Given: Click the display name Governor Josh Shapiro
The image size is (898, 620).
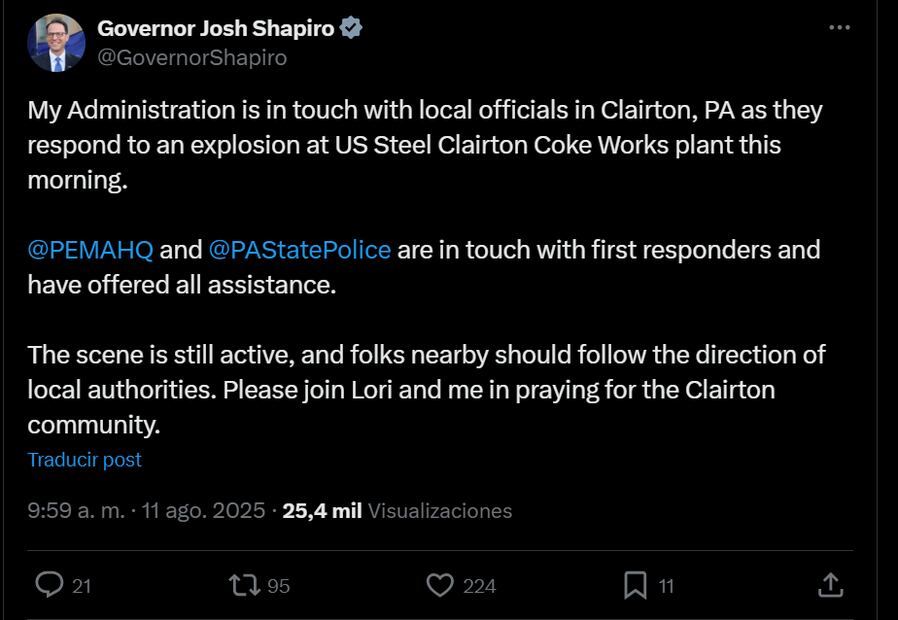Looking at the screenshot, I should tap(216, 29).
